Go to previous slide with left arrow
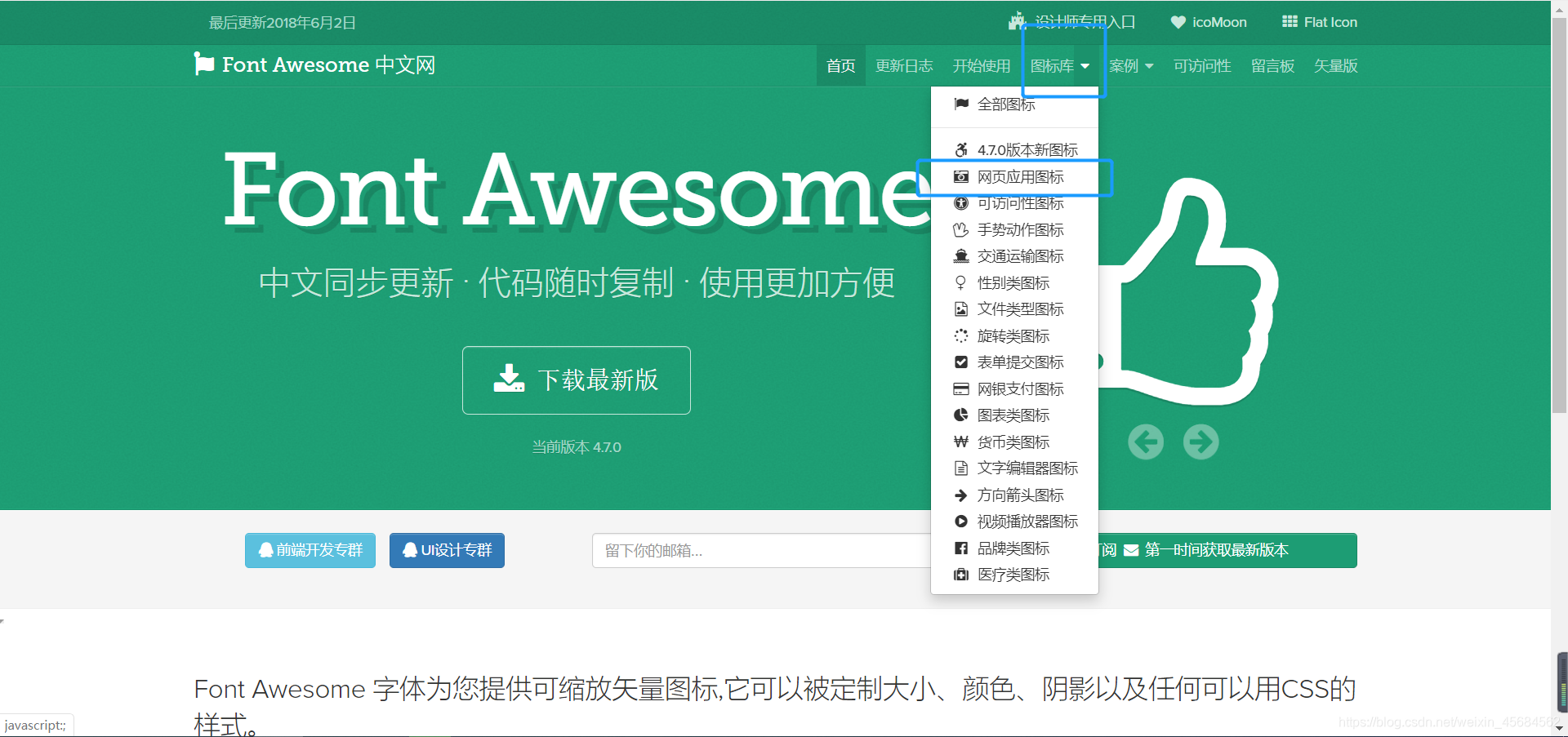Image resolution: width=1568 pixels, height=737 pixels. [x=1146, y=442]
